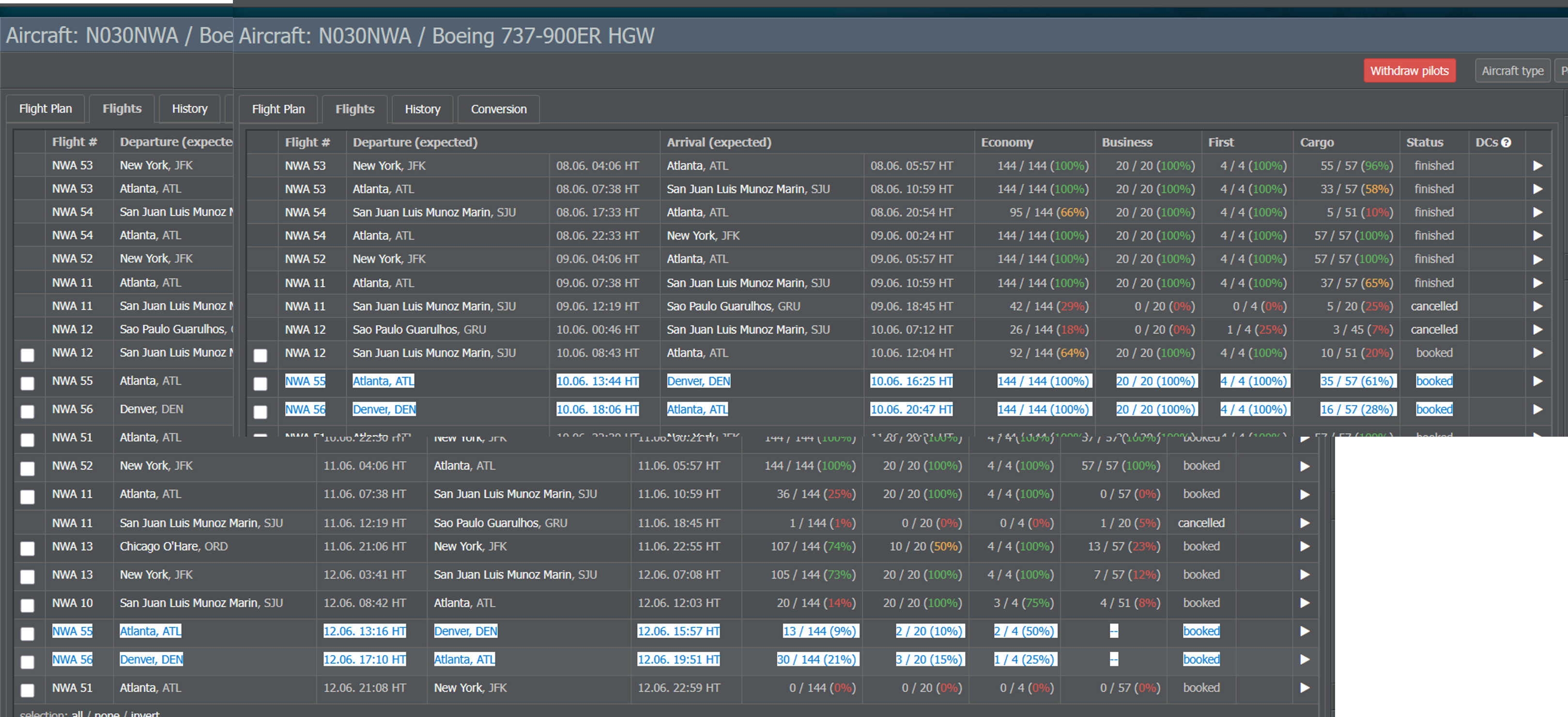Click business value 10 / 20 (50%)
1568x717 pixels.
(x=925, y=547)
